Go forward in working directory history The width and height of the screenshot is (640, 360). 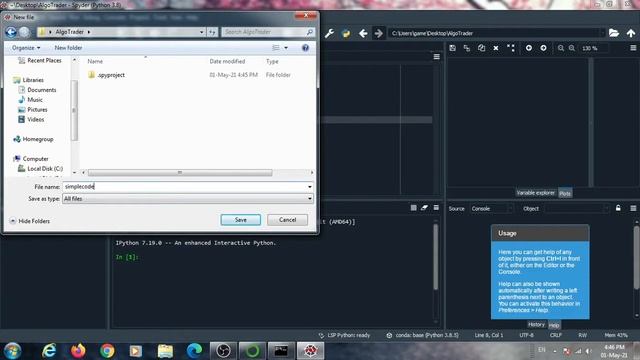(379, 33)
